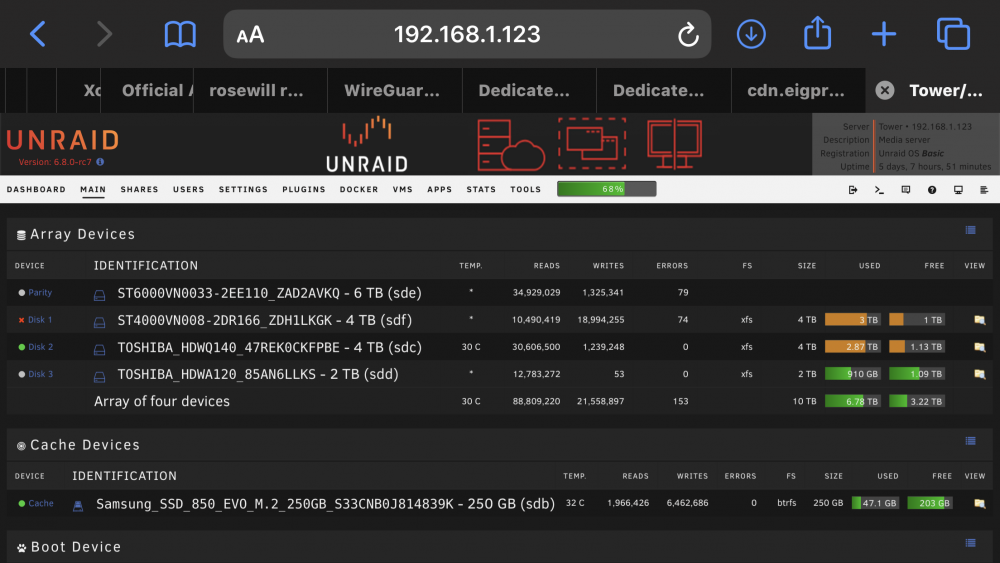
Task: Toggle the help question mark icon
Action: [932, 190]
